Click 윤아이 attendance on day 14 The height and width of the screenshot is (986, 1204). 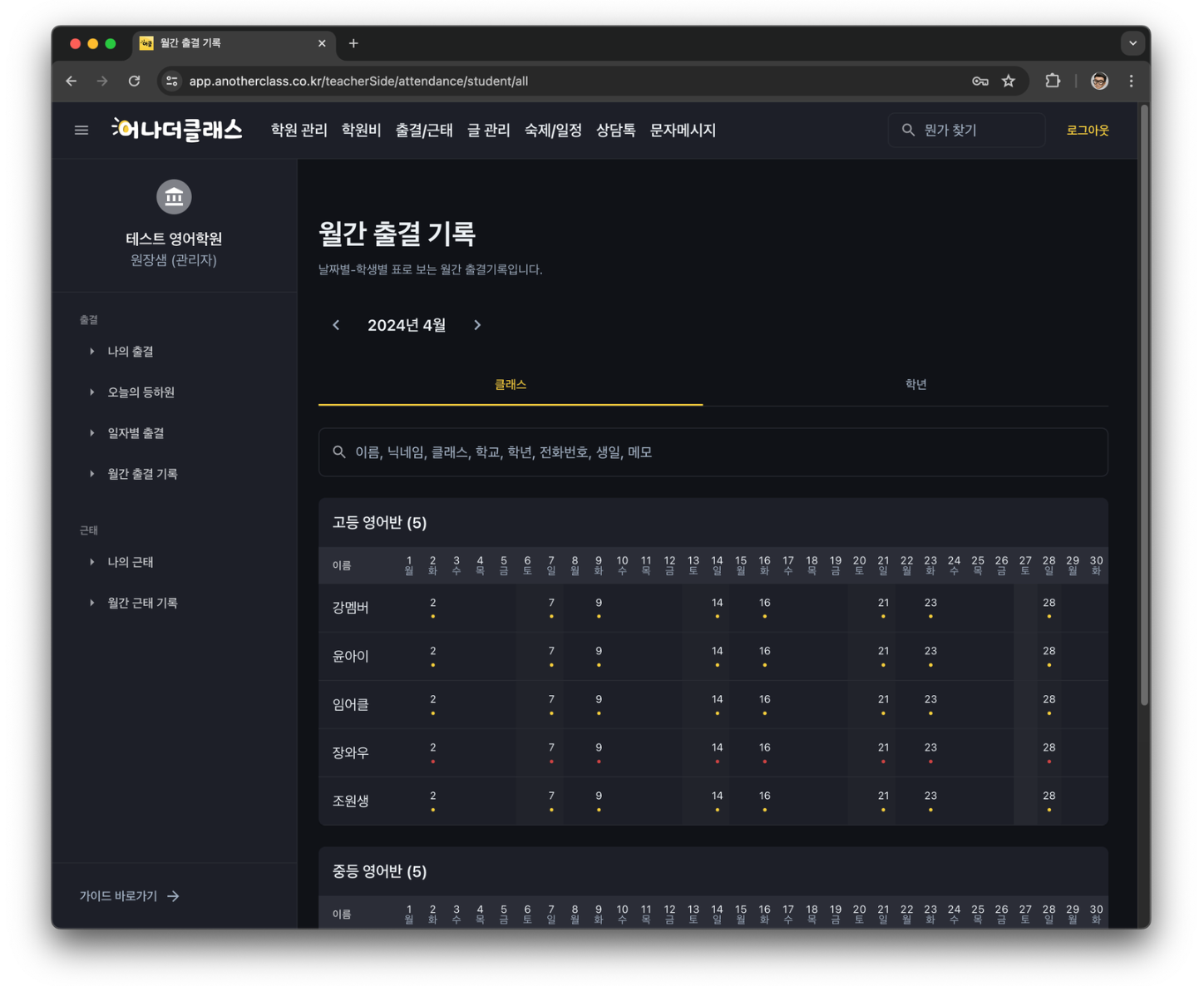pyautogui.click(x=717, y=656)
